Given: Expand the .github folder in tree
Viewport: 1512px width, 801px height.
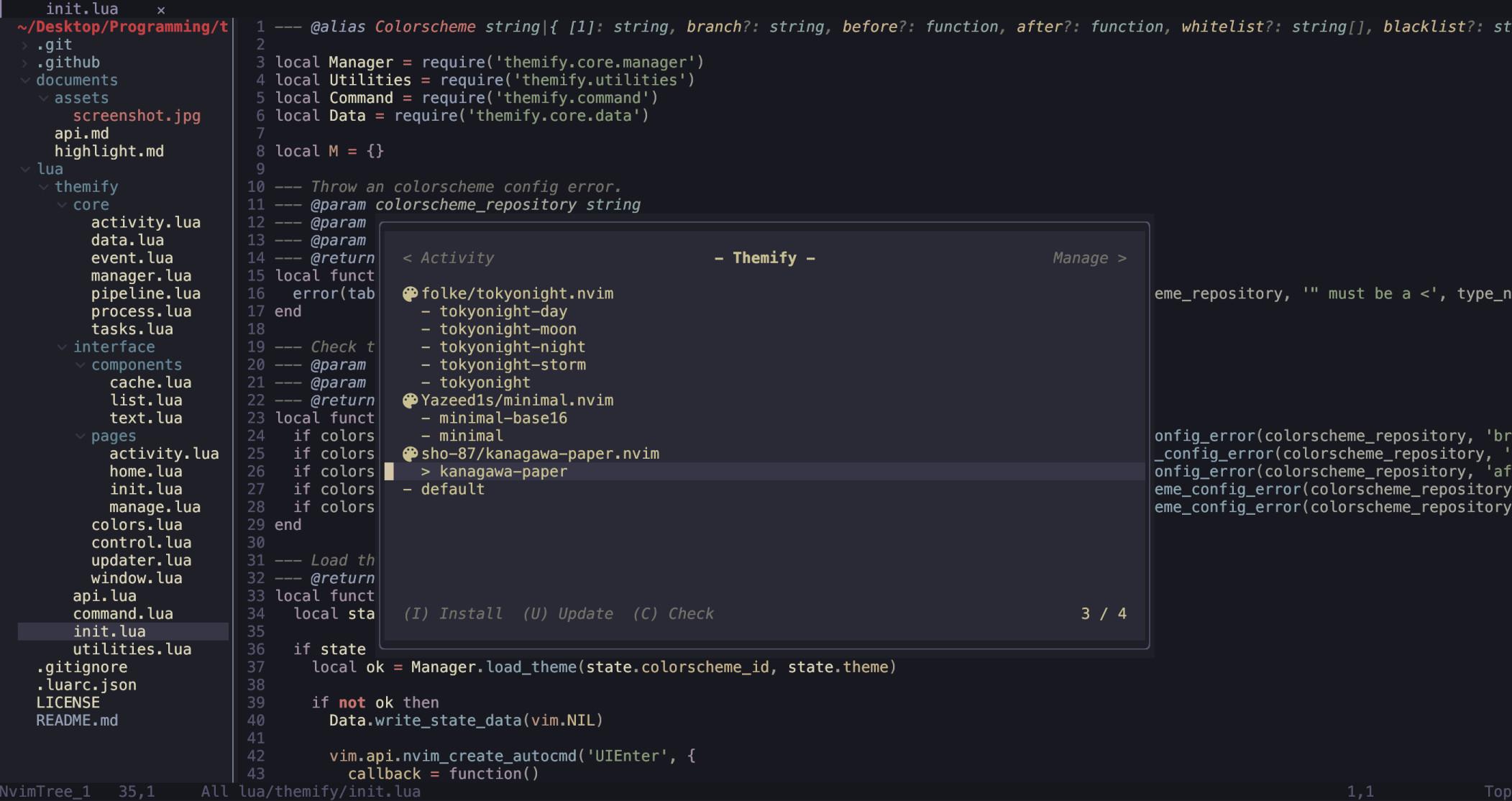Looking at the screenshot, I should coord(26,63).
